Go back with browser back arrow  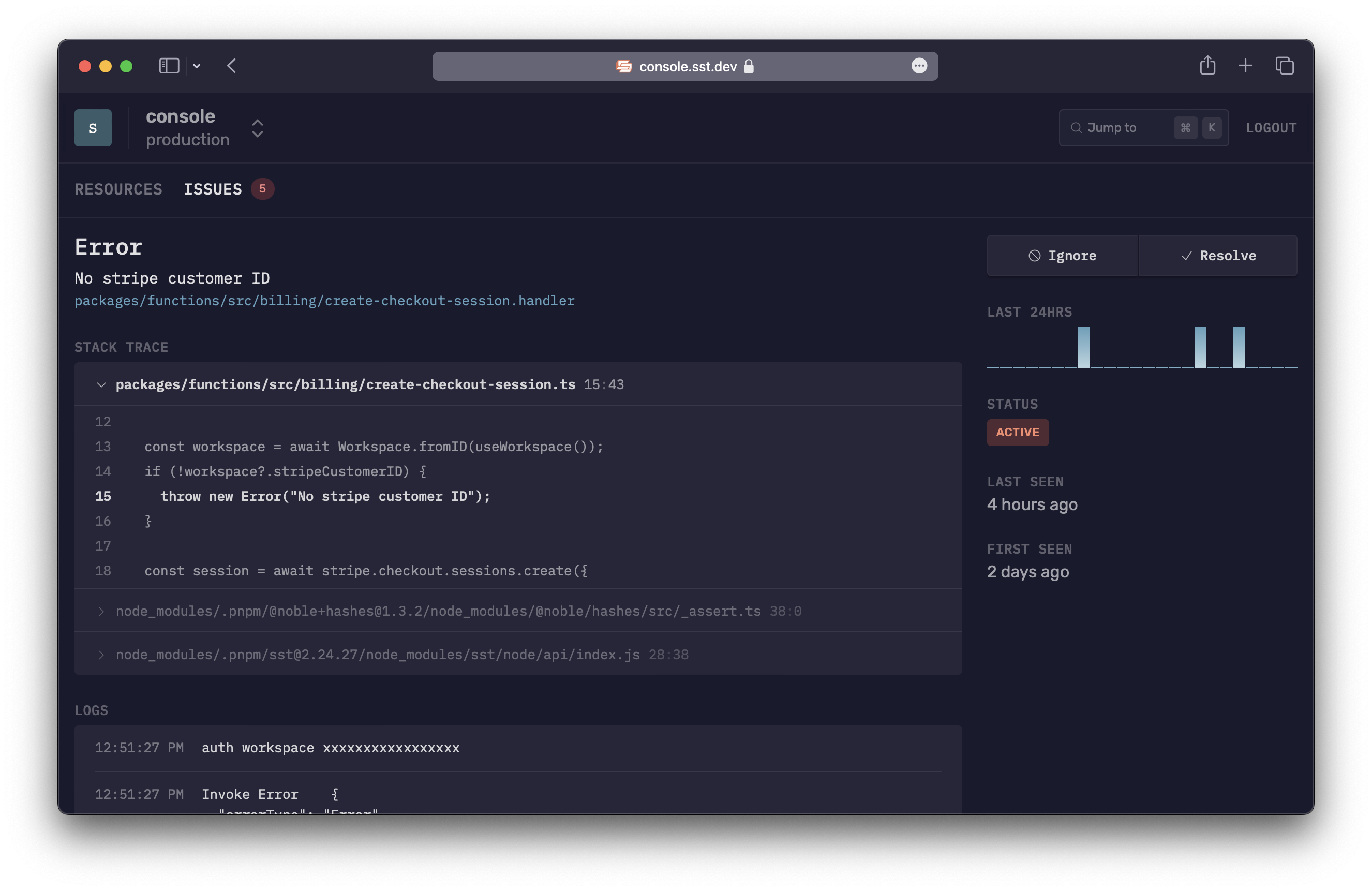coord(232,66)
